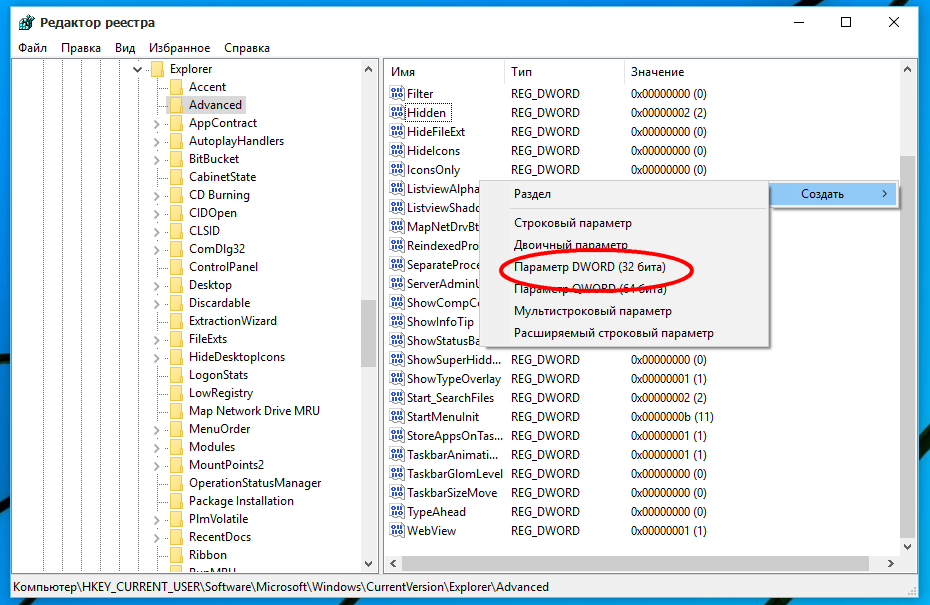Open the Избранное menu
The image size is (930, 605).
tap(179, 48)
